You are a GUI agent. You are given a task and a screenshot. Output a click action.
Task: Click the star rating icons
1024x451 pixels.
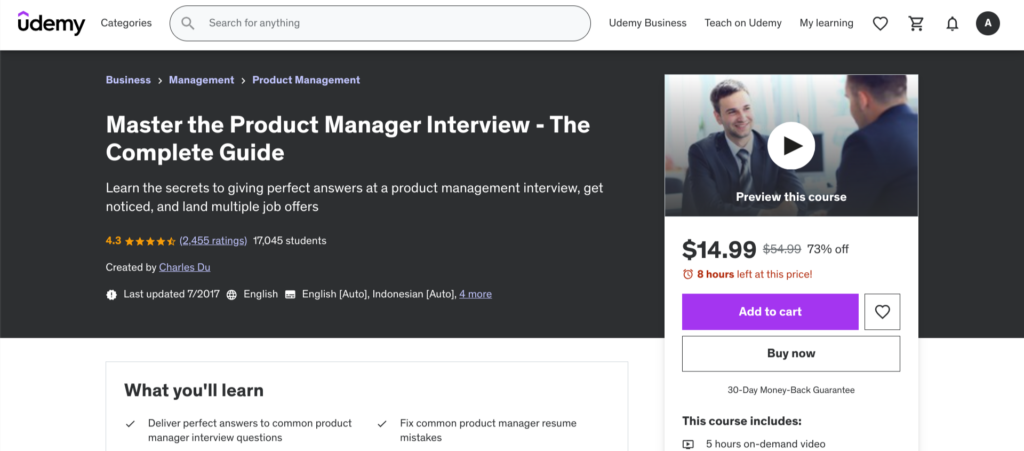coord(150,241)
